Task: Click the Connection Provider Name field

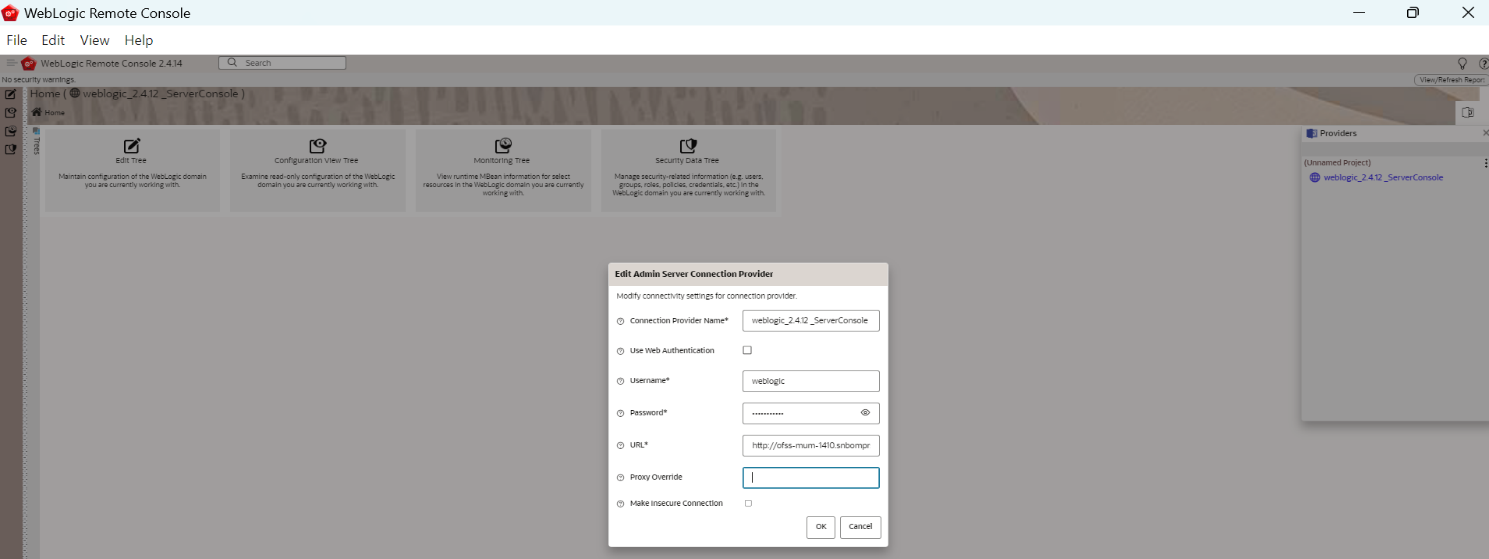Action: [x=811, y=320]
